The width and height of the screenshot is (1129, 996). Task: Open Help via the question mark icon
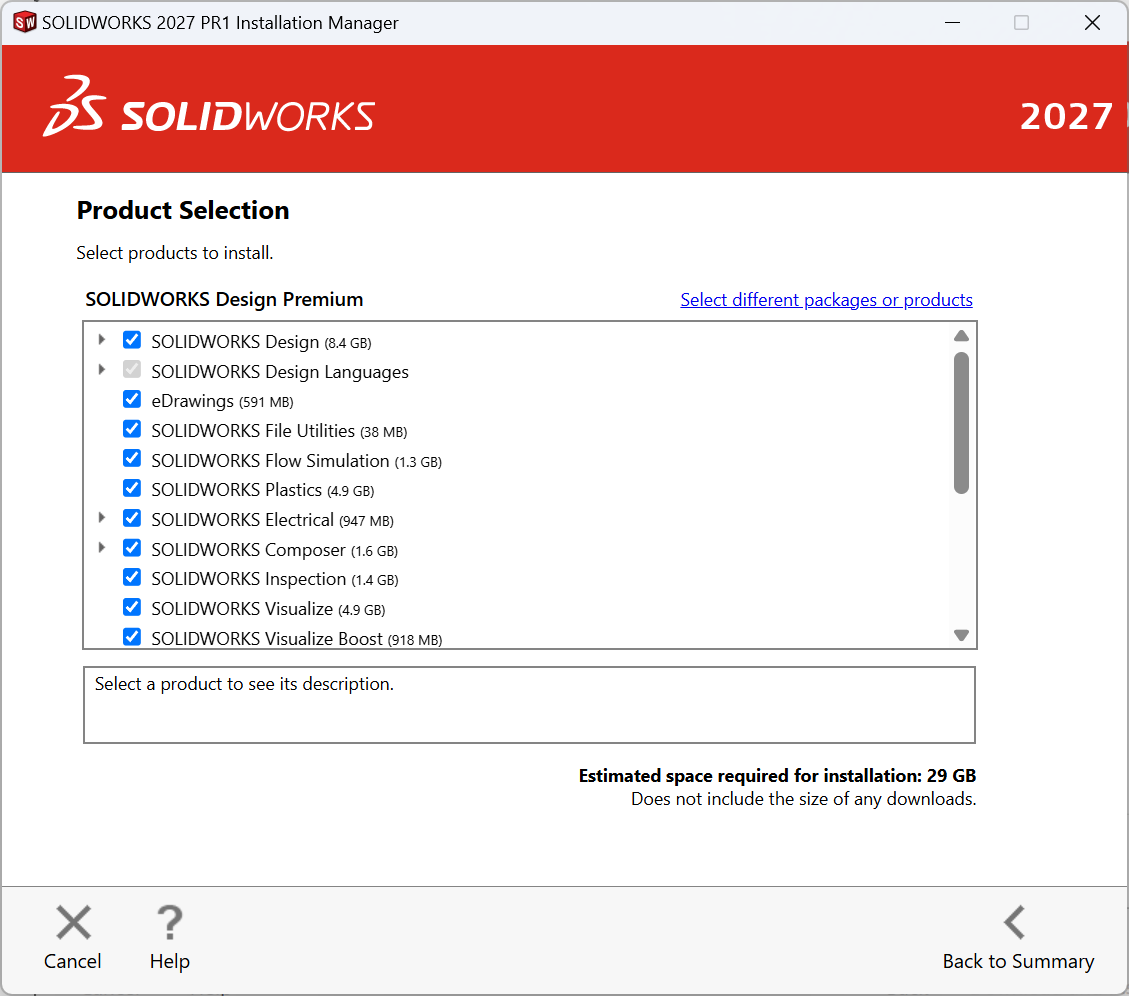(x=169, y=923)
